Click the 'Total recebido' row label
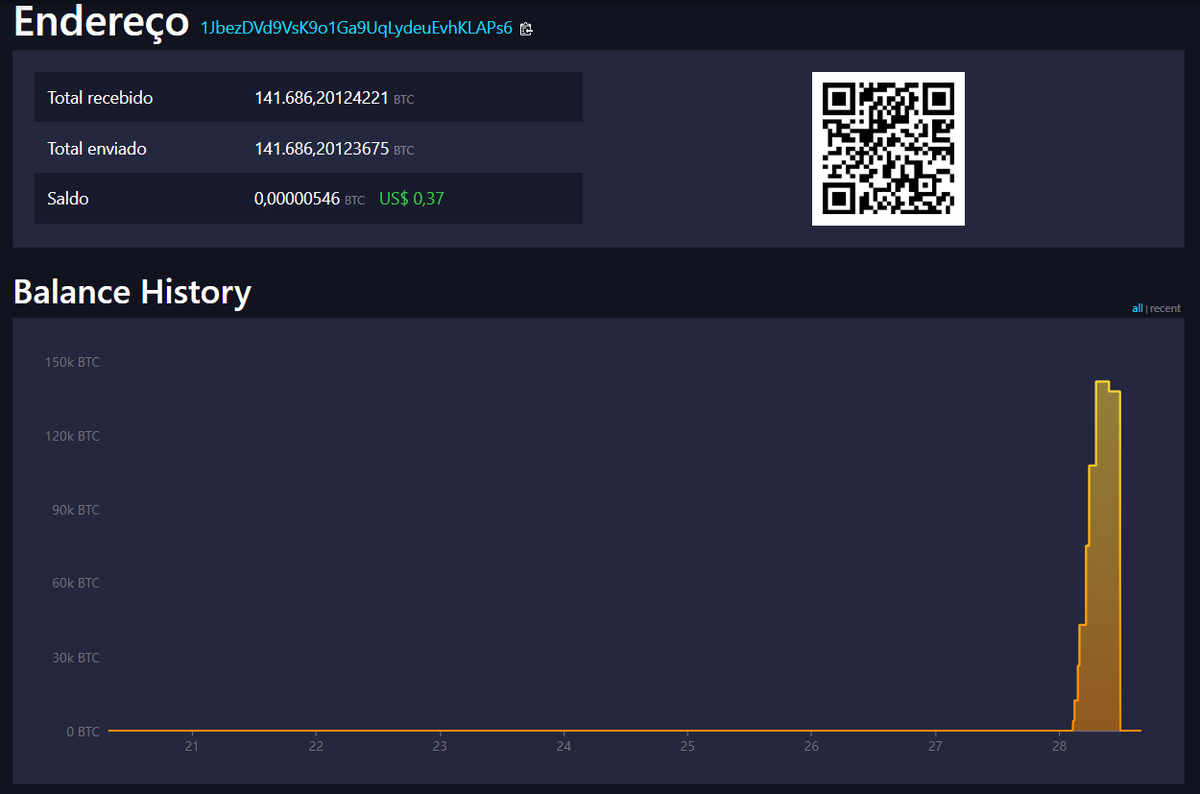This screenshot has width=1200, height=794. (100, 98)
